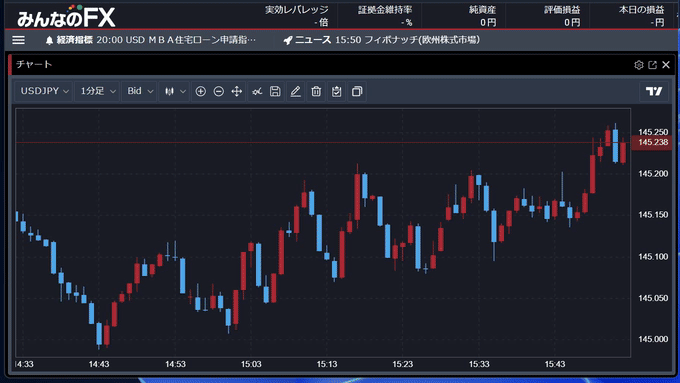
Task: Open the indicators icon in toolbar
Action: coord(257,91)
